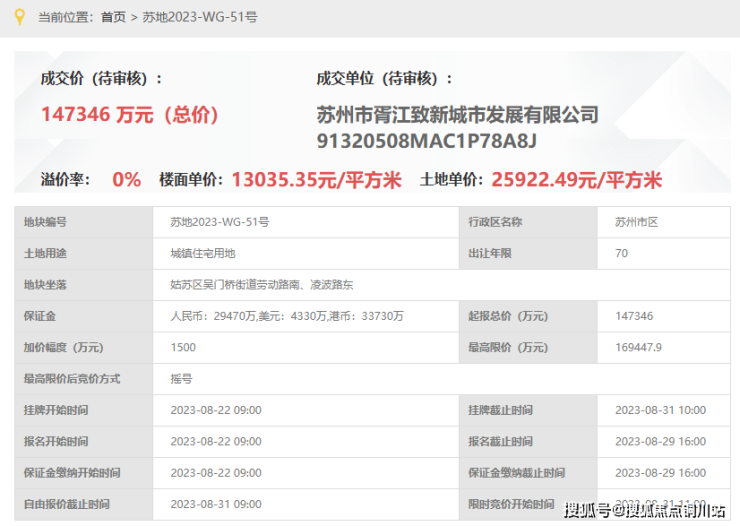Image resolution: width=740 pixels, height=526 pixels.
Task: Click the floor price 13035.35元/平方米
Action: click(316, 180)
